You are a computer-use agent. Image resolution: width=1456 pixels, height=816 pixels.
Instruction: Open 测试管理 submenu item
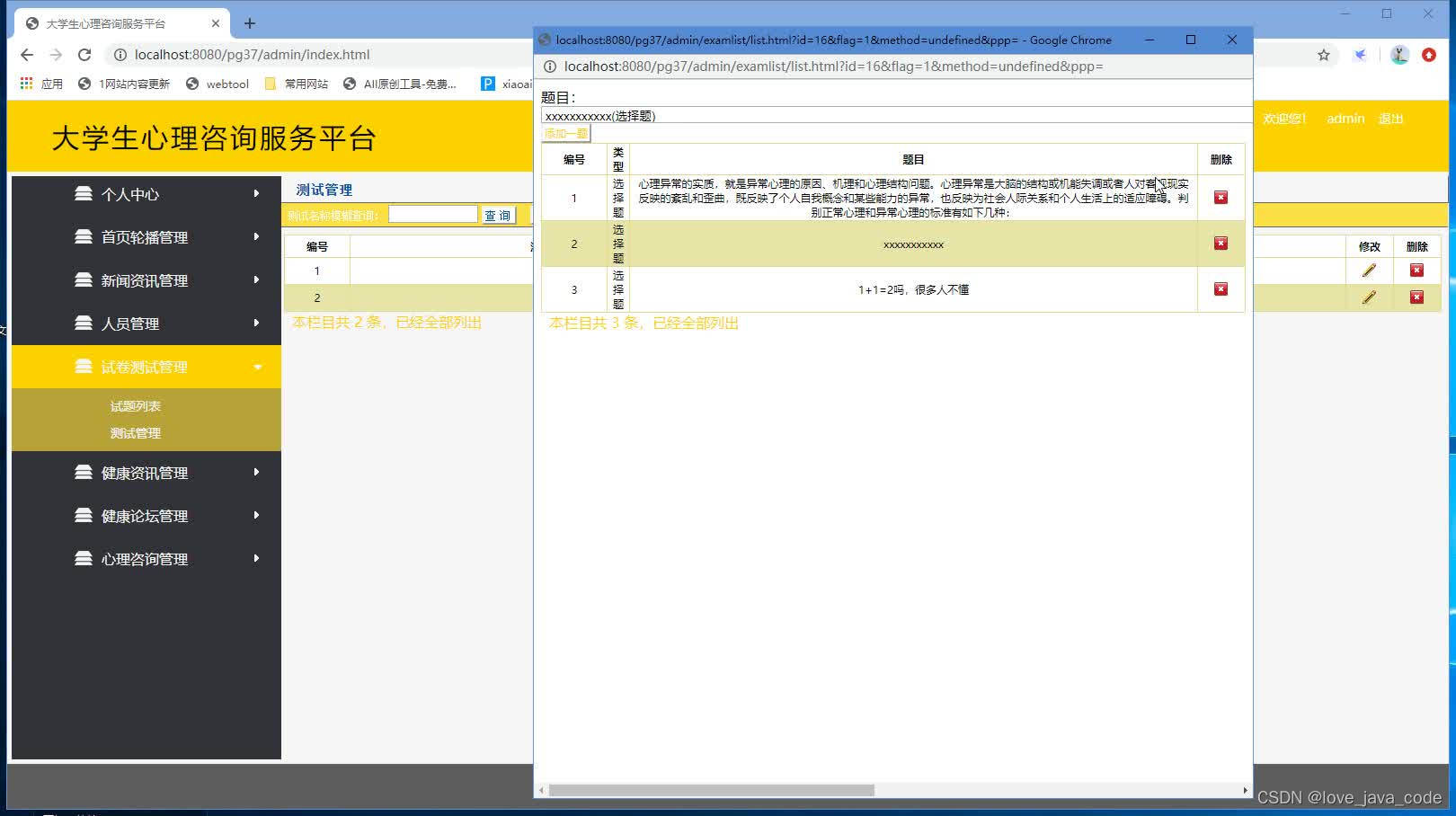coord(136,433)
